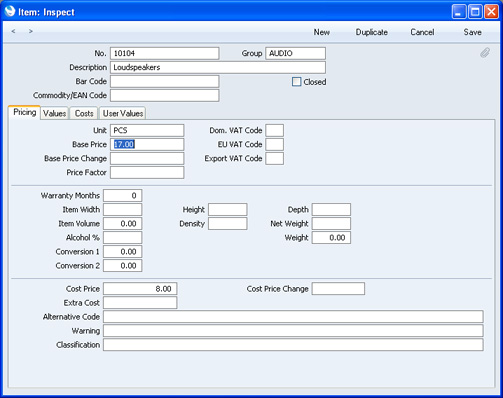Image resolution: width=503 pixels, height=398 pixels.
Task: Go to previous record arrow
Action: click(x=13, y=31)
